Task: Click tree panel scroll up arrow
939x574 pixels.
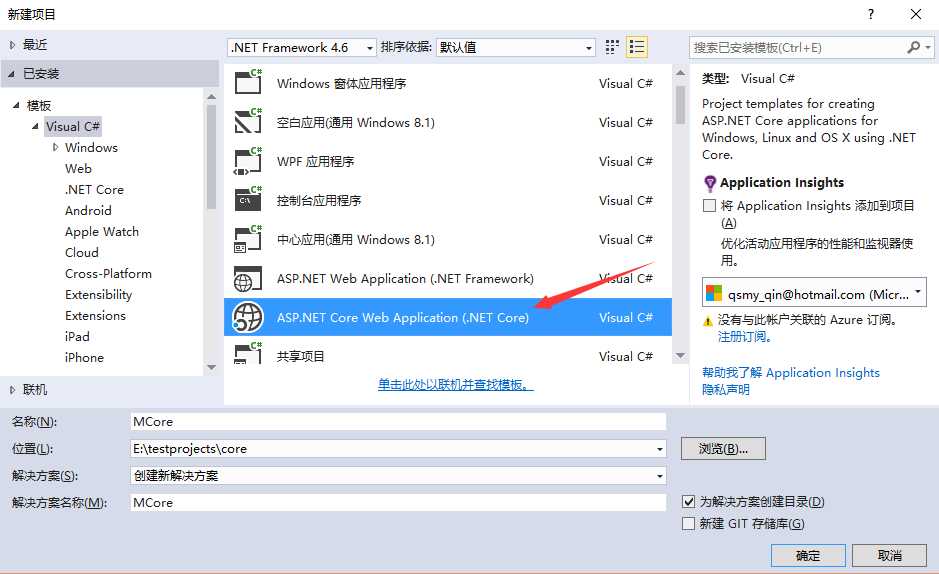Action: pyautogui.click(x=211, y=96)
